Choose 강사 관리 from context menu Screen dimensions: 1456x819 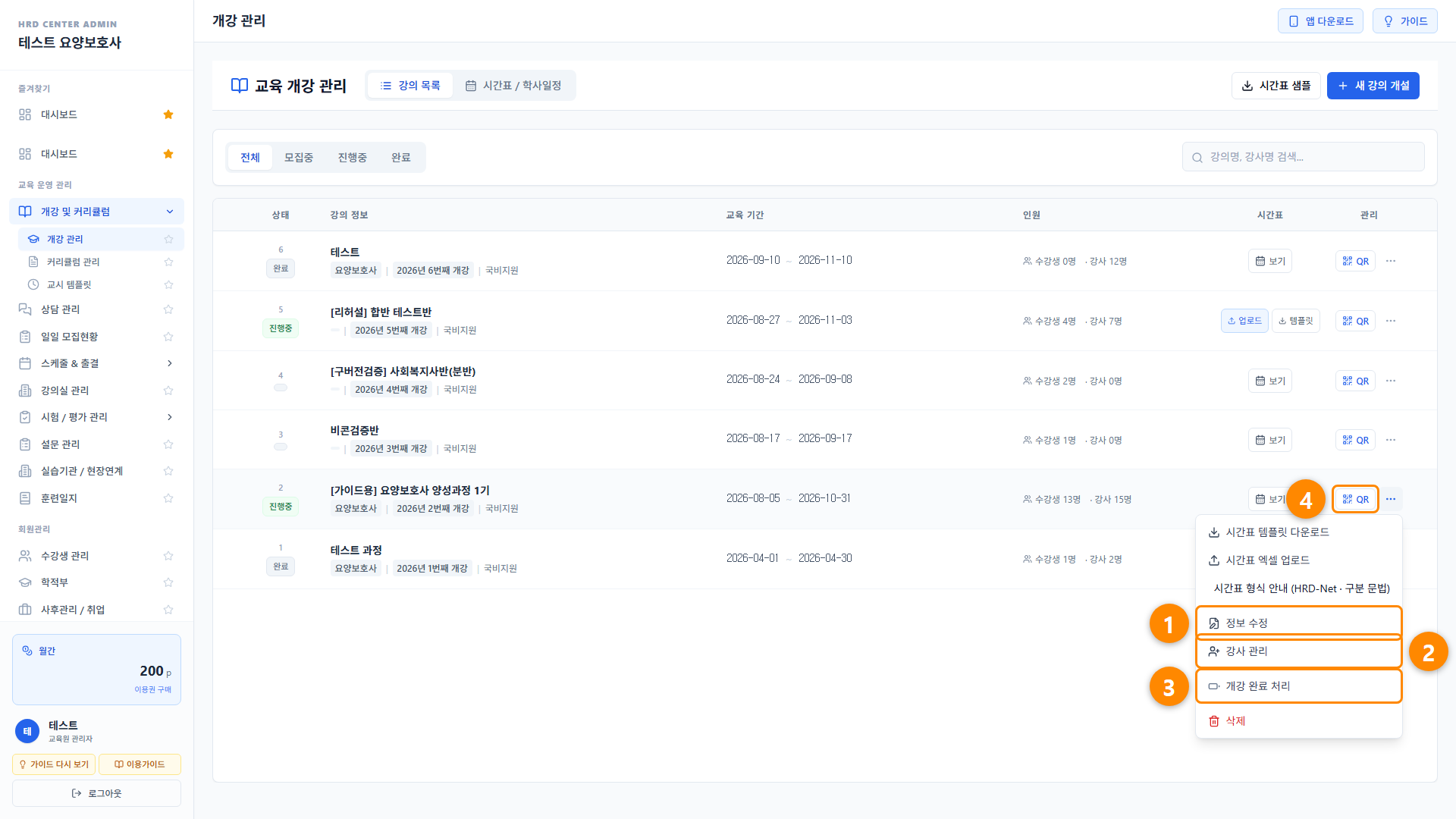click(1298, 651)
